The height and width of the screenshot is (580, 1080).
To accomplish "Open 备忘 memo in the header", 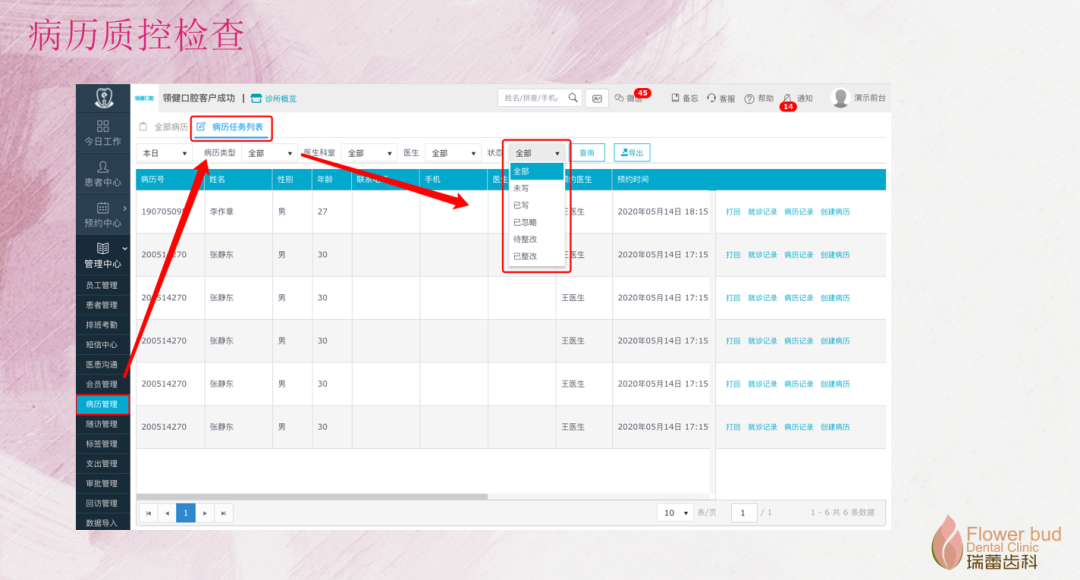I will tap(685, 99).
